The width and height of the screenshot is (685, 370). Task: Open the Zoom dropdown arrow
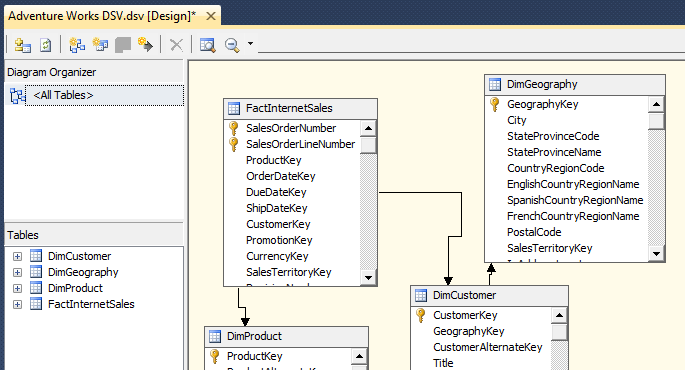tap(250, 44)
